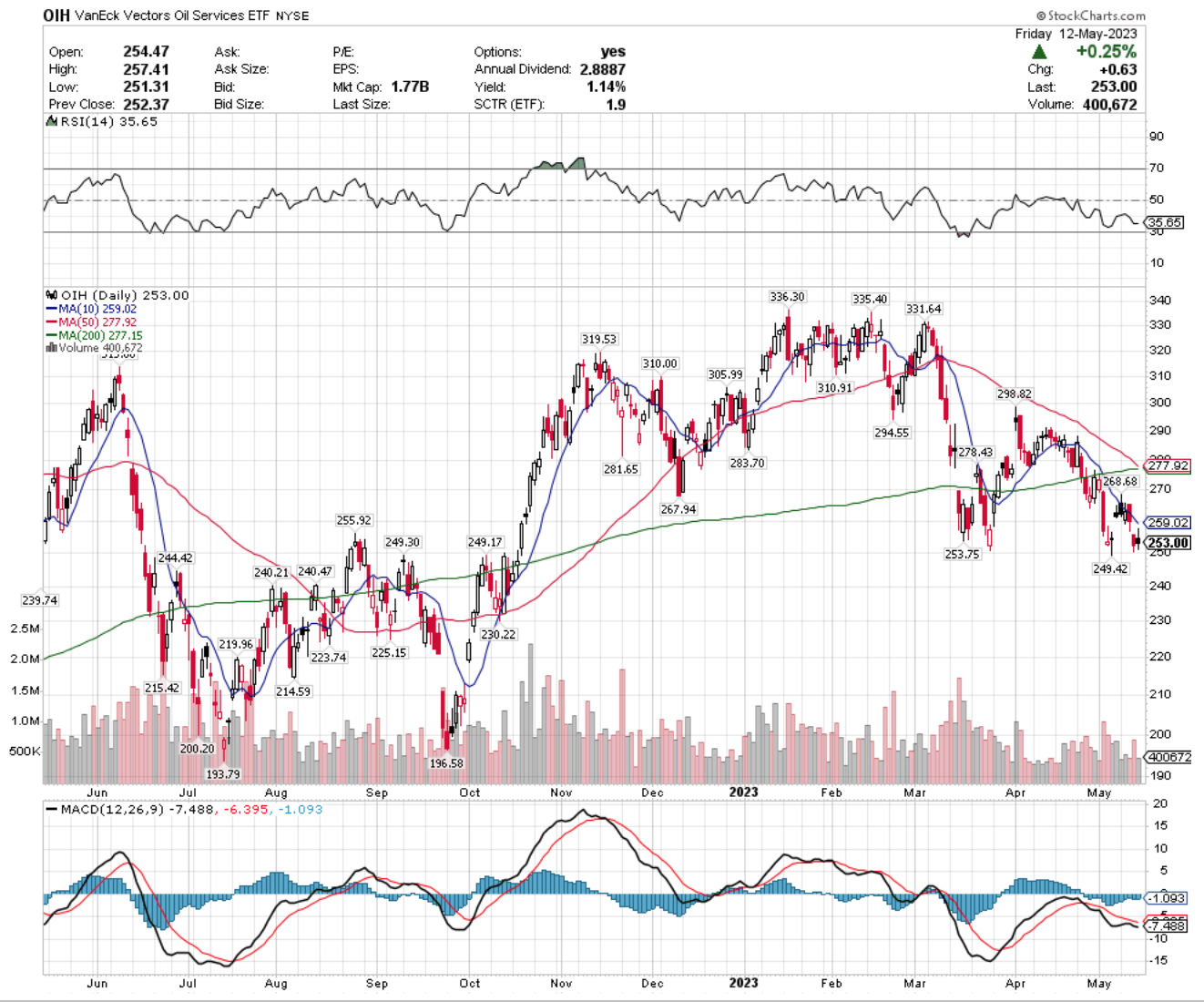
Task: Select the green MA(200) legend line marker
Action: coord(51,335)
